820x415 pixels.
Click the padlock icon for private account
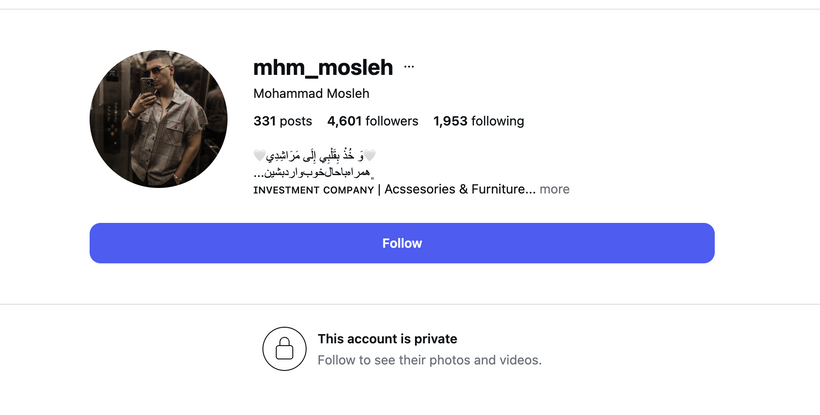click(x=284, y=349)
